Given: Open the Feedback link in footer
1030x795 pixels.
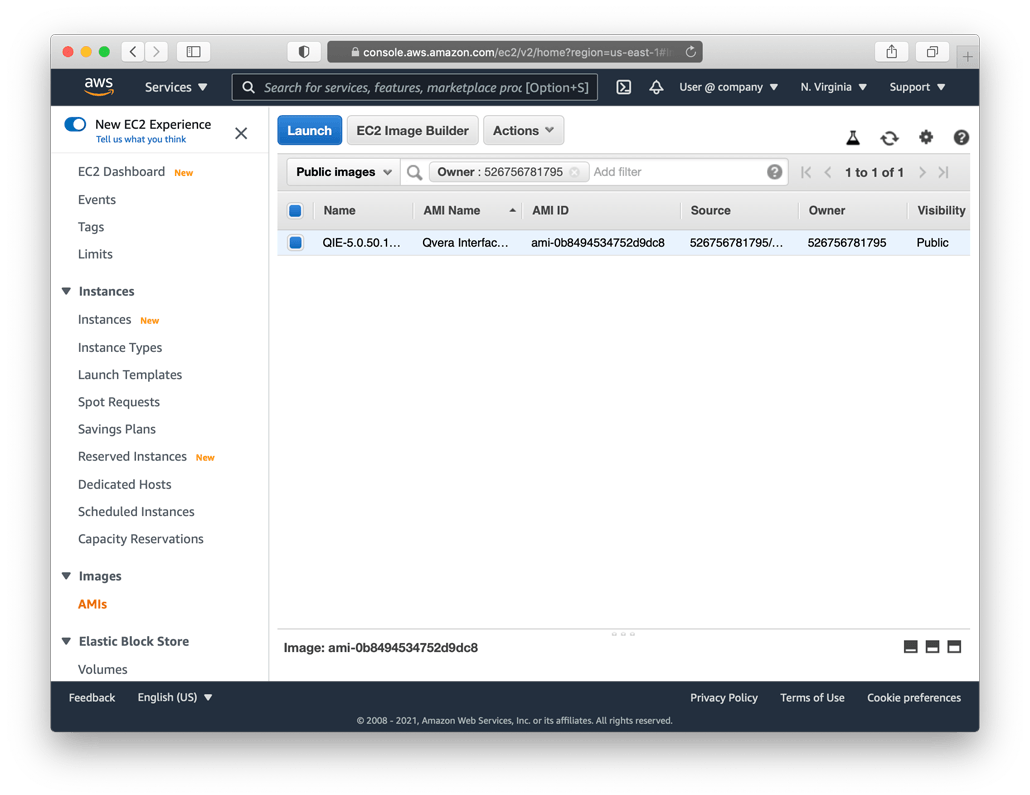Looking at the screenshot, I should 92,697.
